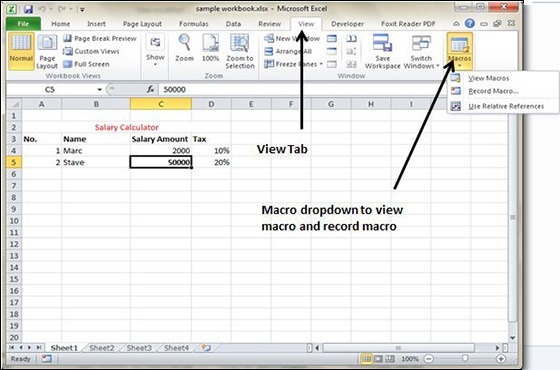Set zoom to 100% in ribbon
560x370 pixels.
(x=210, y=48)
